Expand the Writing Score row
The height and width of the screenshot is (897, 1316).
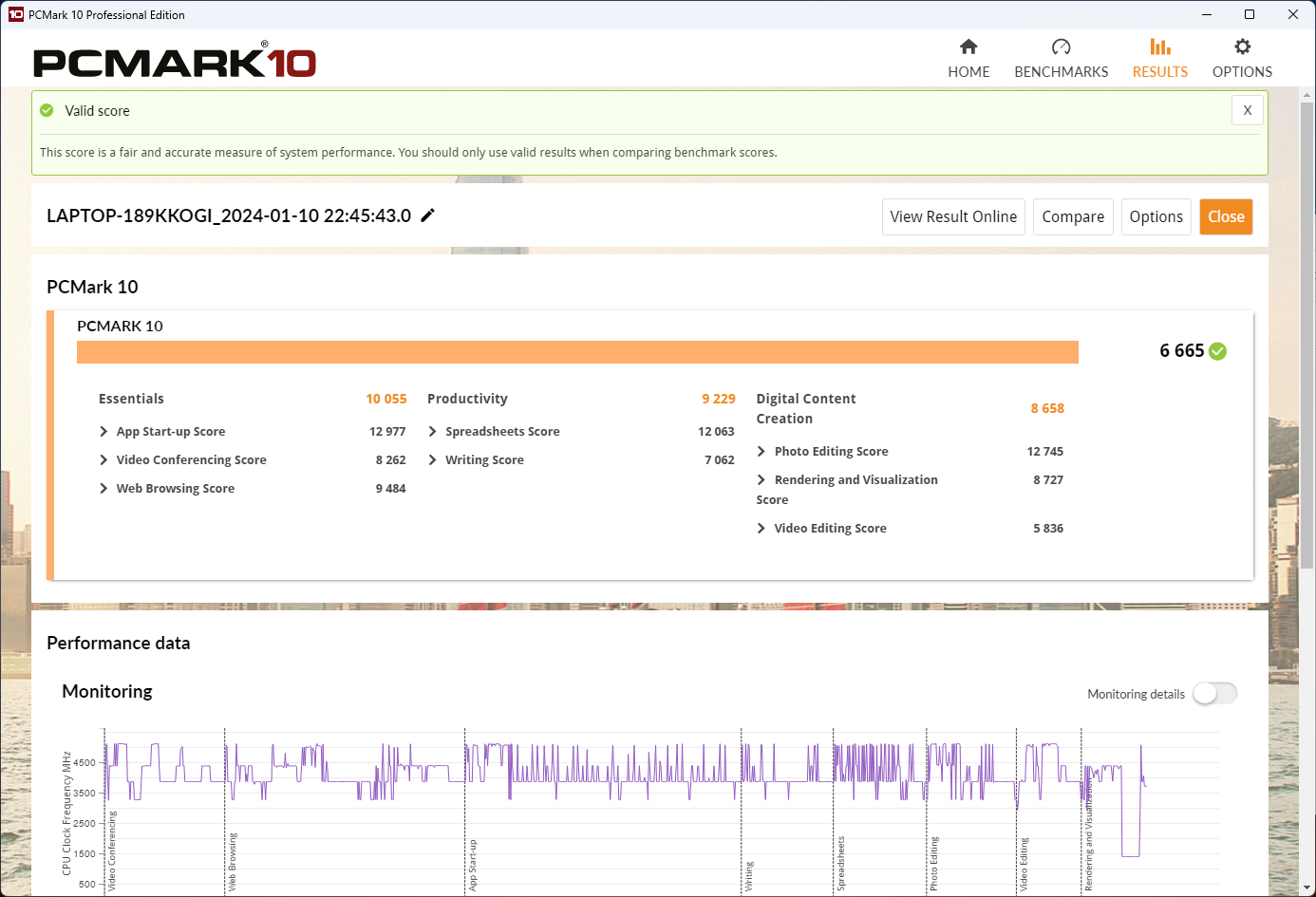click(433, 460)
